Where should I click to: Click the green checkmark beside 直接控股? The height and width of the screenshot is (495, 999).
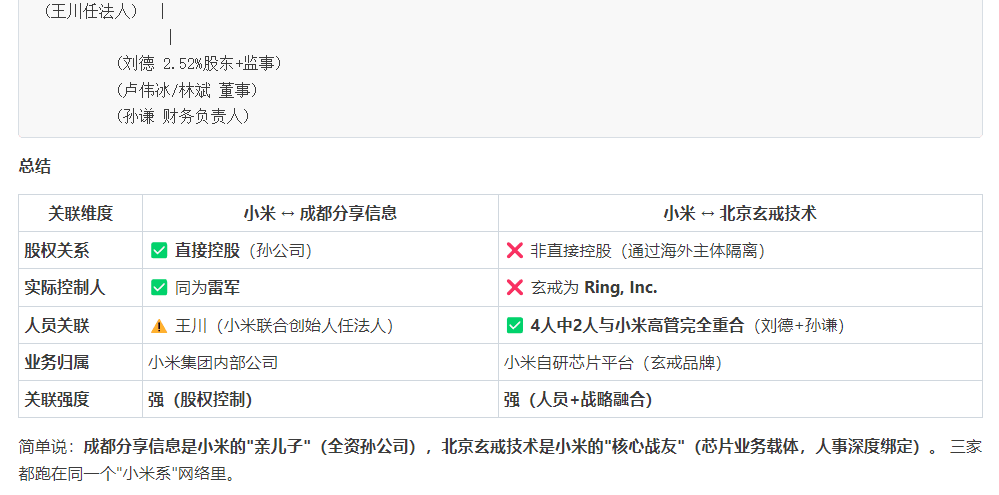pyautogui.click(x=159, y=250)
